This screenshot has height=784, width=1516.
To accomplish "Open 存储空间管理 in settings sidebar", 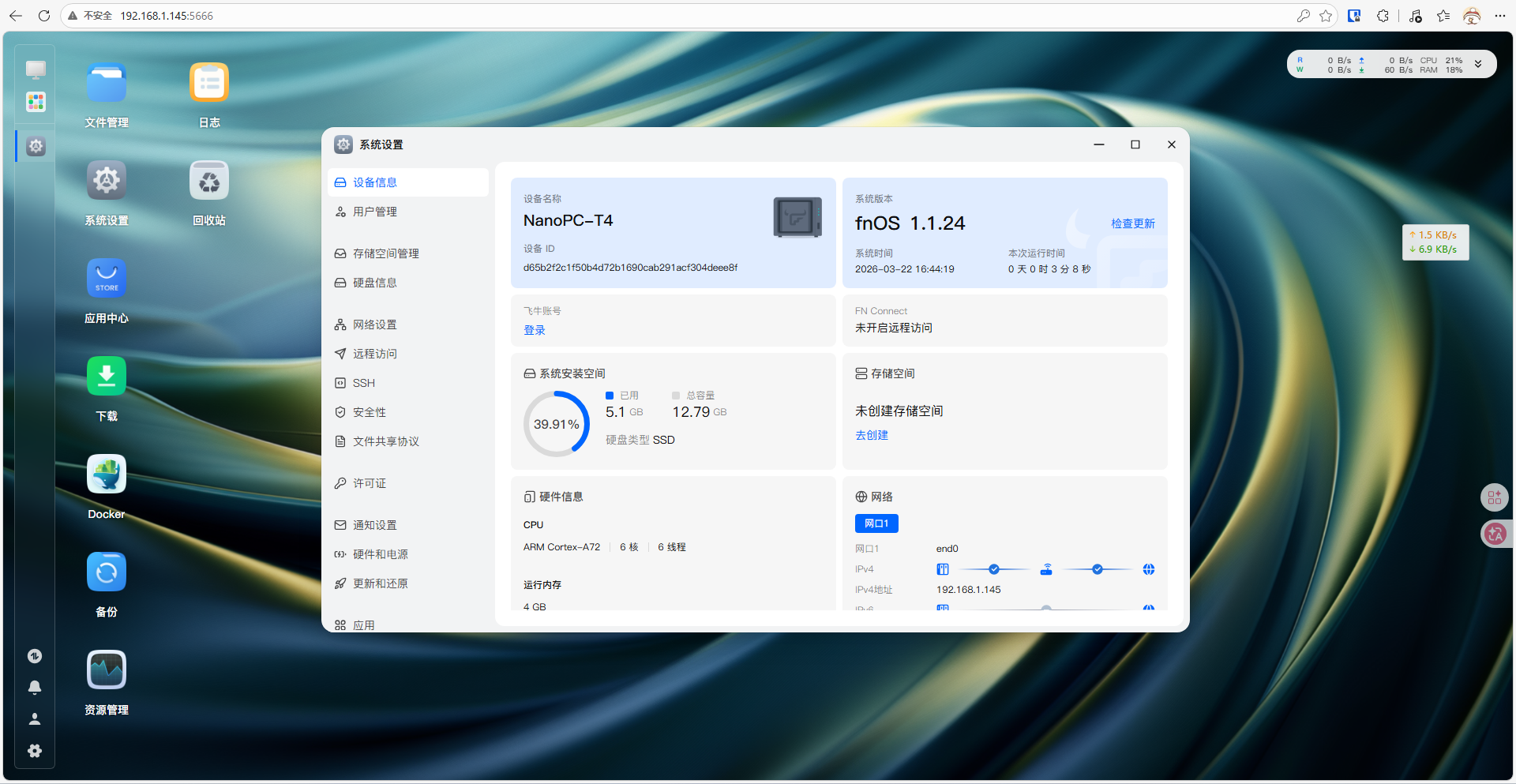I will 408,253.
